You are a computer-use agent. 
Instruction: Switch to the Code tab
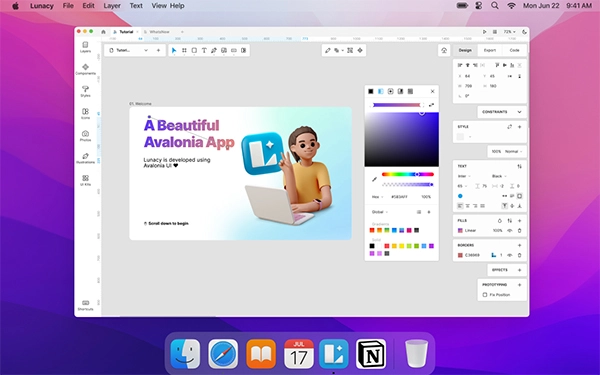514,50
